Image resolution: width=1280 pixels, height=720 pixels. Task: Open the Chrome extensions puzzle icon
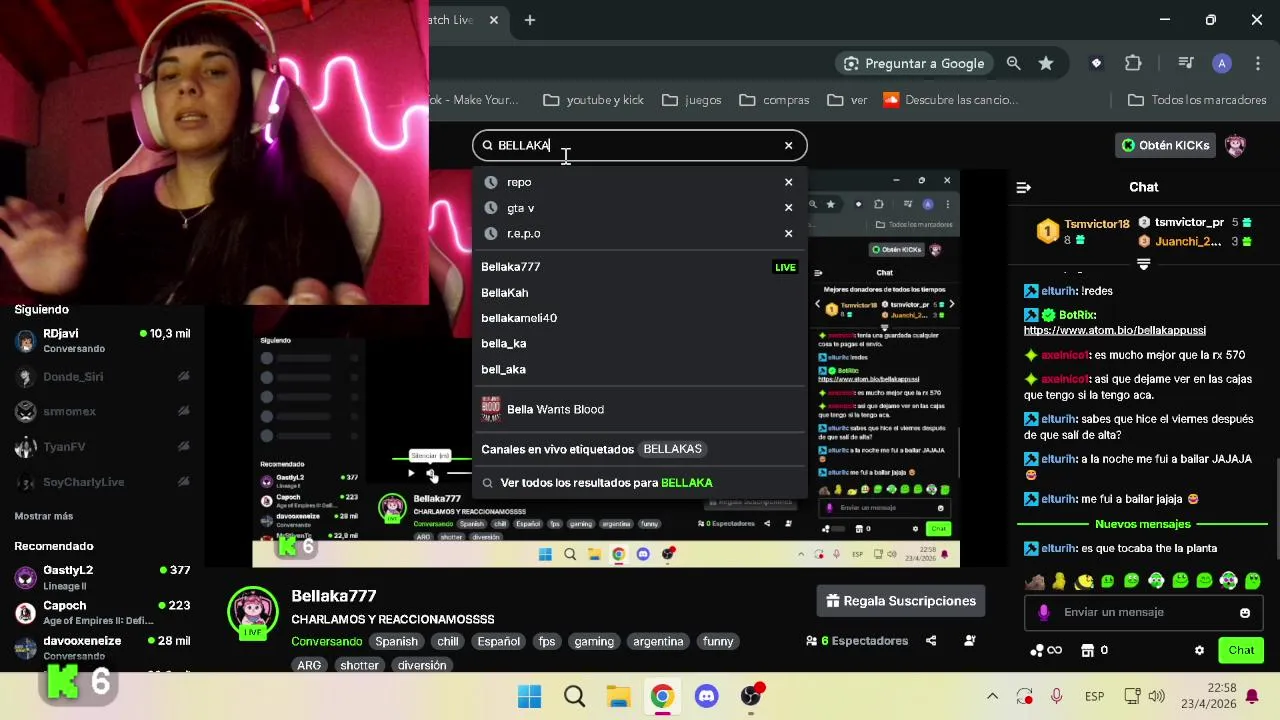point(1133,63)
